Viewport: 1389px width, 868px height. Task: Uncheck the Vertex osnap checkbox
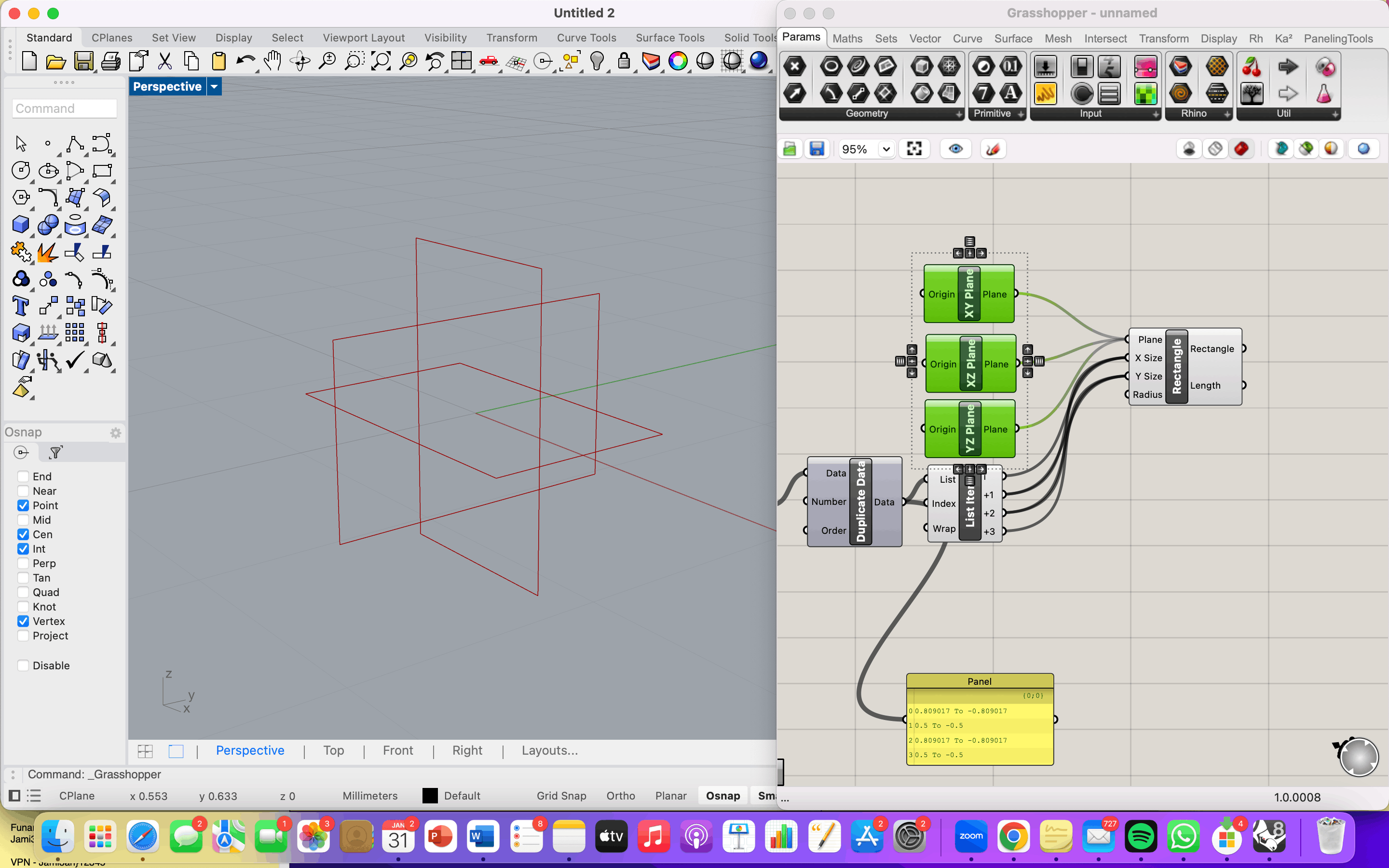coord(23,621)
